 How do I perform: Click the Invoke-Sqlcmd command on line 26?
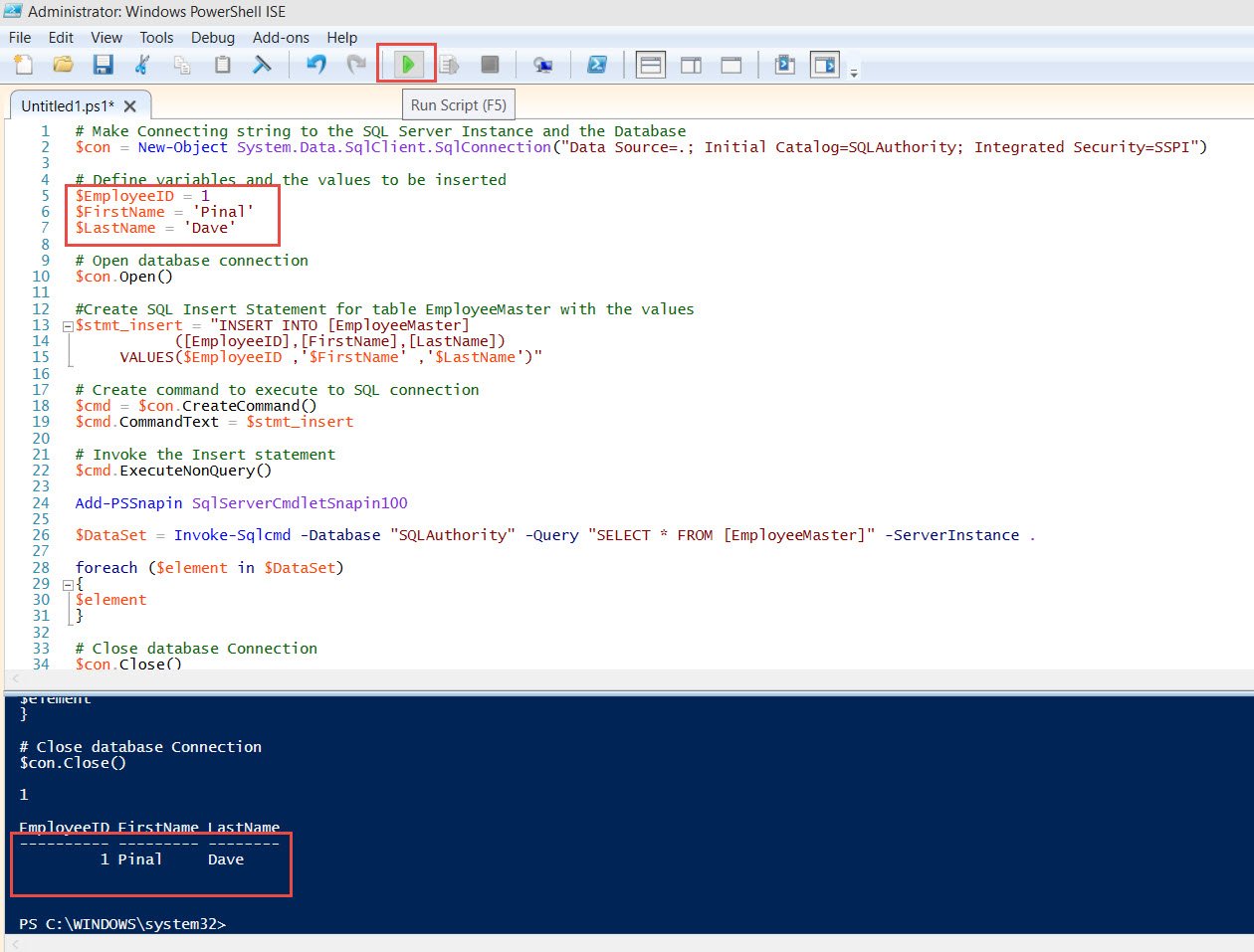click(232, 535)
